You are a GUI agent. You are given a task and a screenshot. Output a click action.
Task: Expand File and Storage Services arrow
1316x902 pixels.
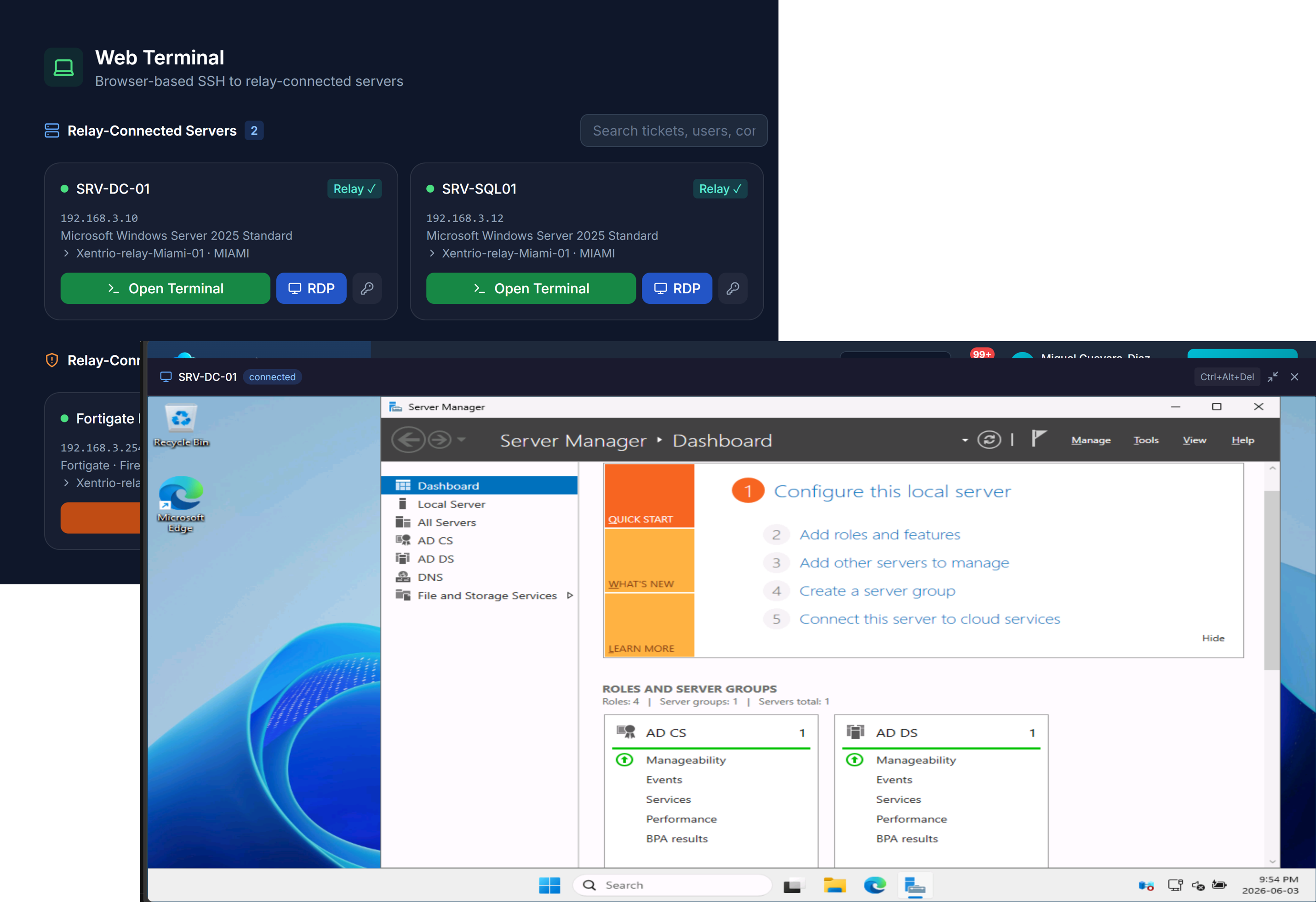point(570,596)
